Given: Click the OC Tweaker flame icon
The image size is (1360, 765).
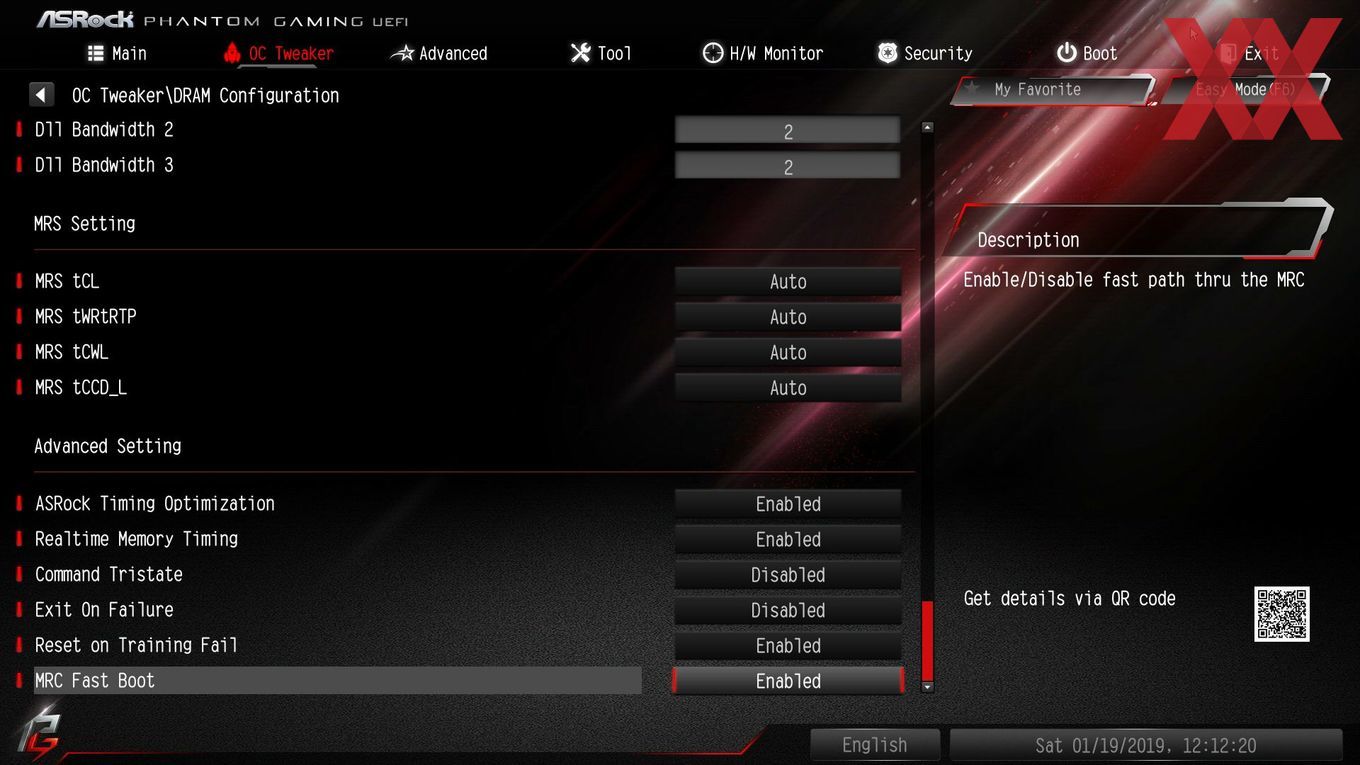Looking at the screenshot, I should [x=232, y=53].
